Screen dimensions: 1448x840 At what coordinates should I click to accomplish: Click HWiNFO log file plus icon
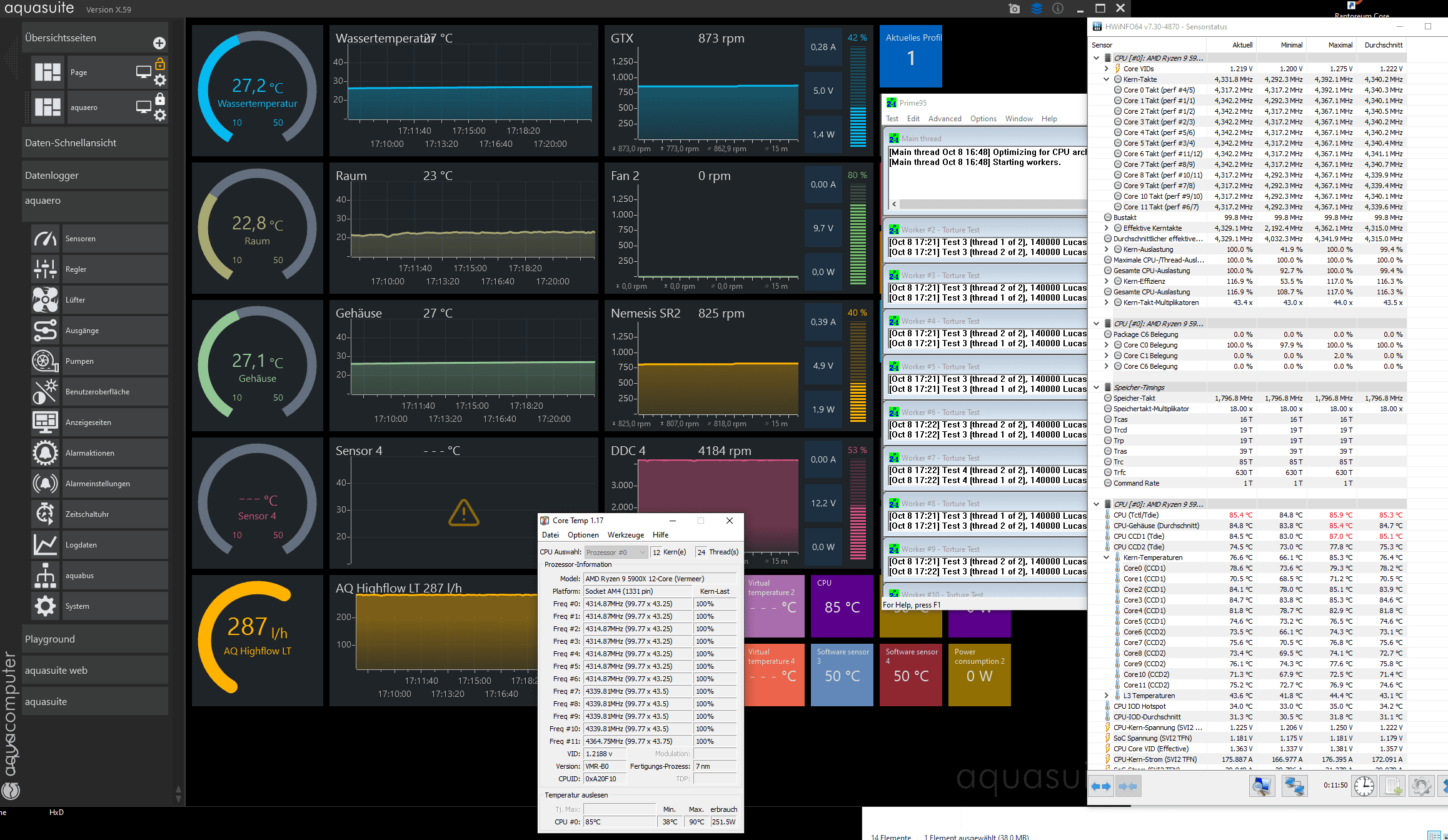pyautogui.click(x=1393, y=786)
